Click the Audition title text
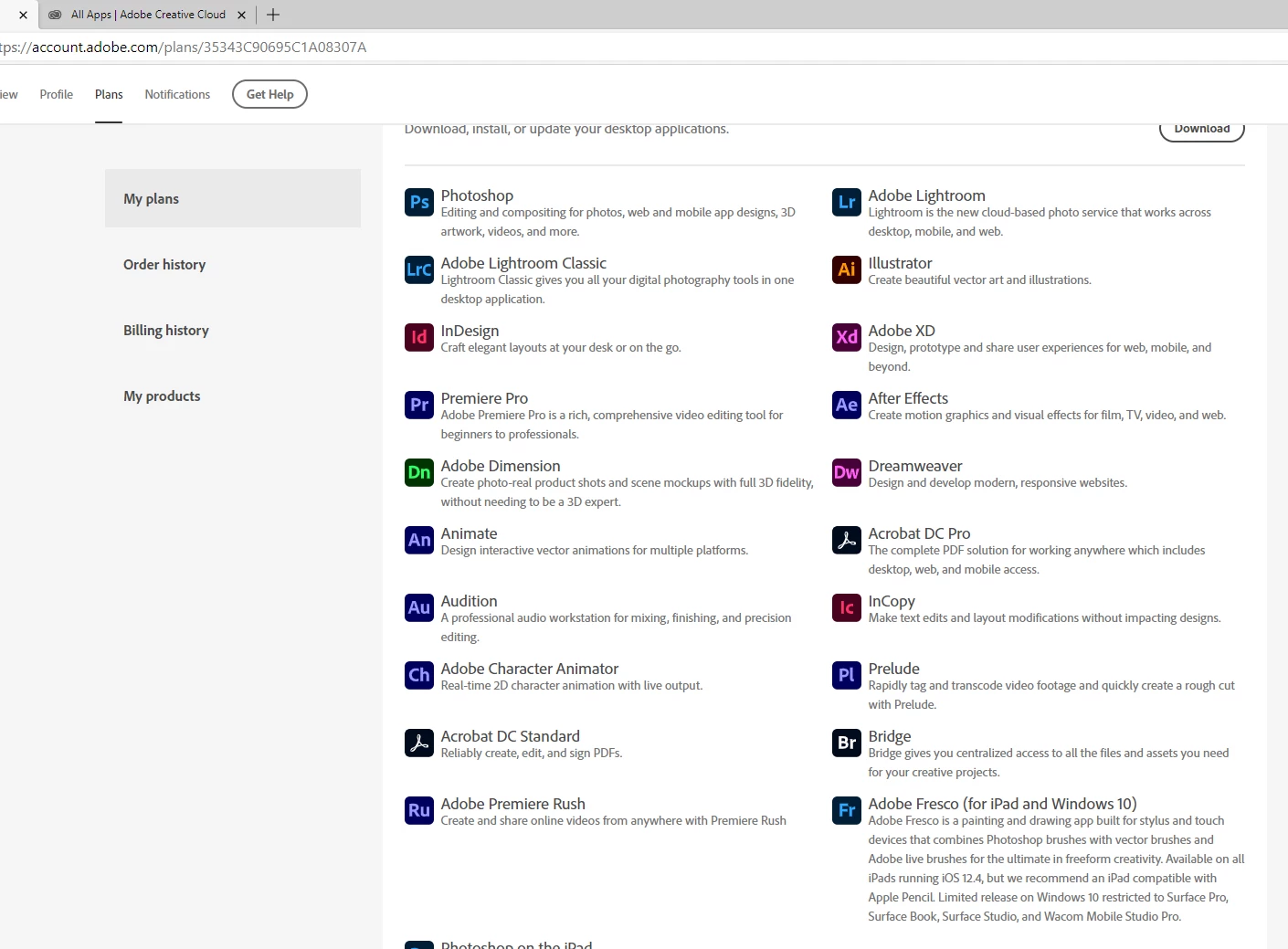Screen dimensions: 1288x949 tap(469, 601)
